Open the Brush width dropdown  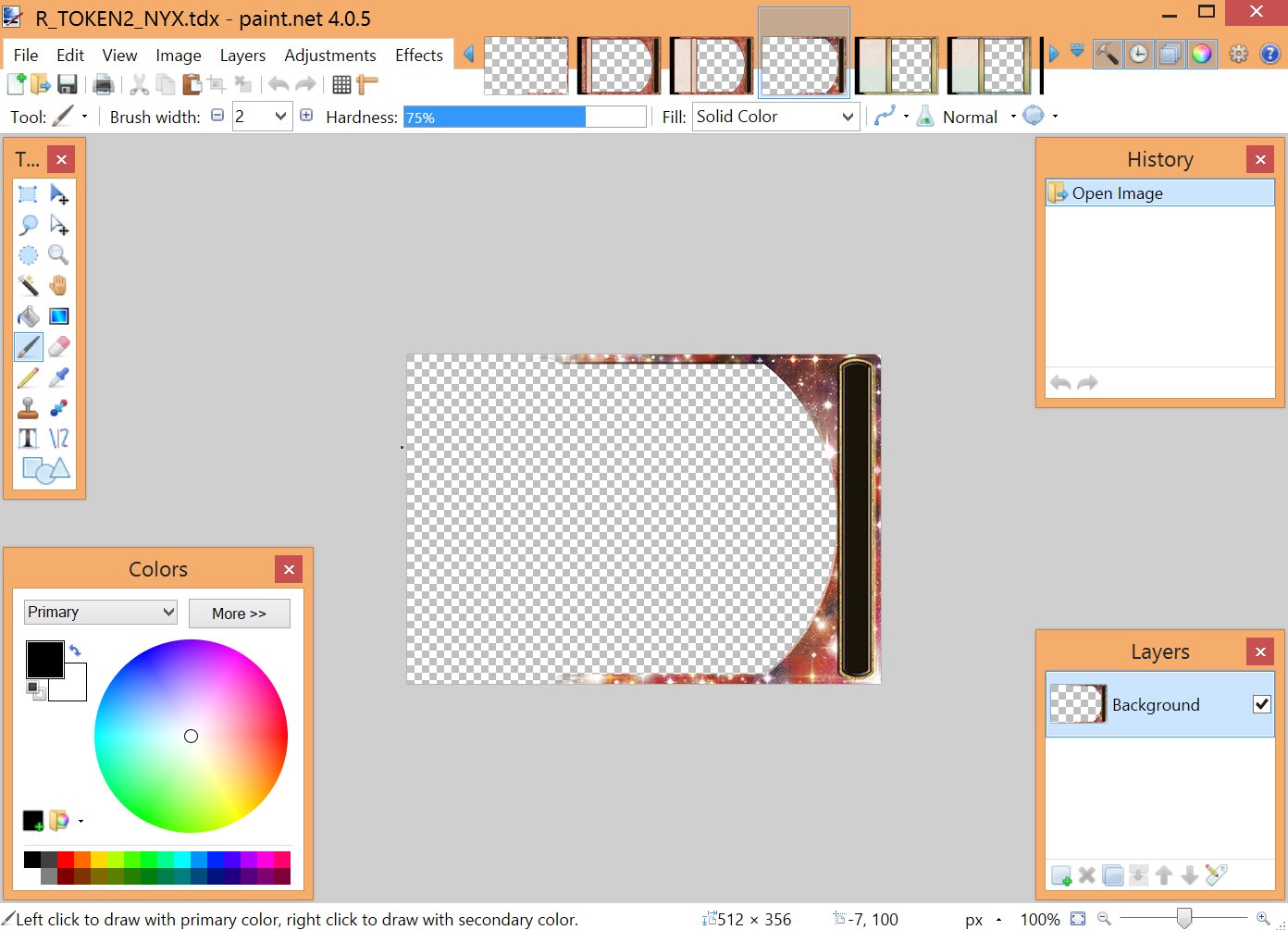pyautogui.click(x=281, y=117)
